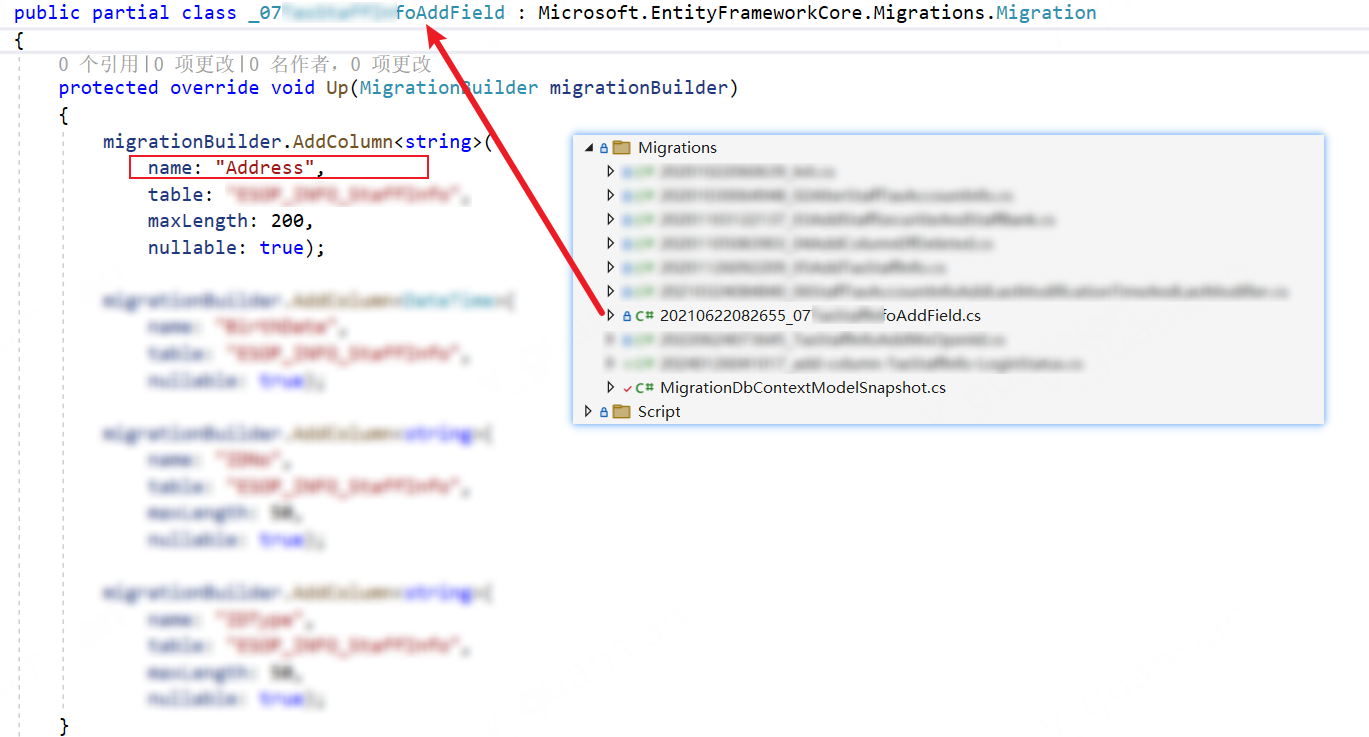Select the Script folder label
The height and width of the screenshot is (737, 1369).
coord(659,412)
